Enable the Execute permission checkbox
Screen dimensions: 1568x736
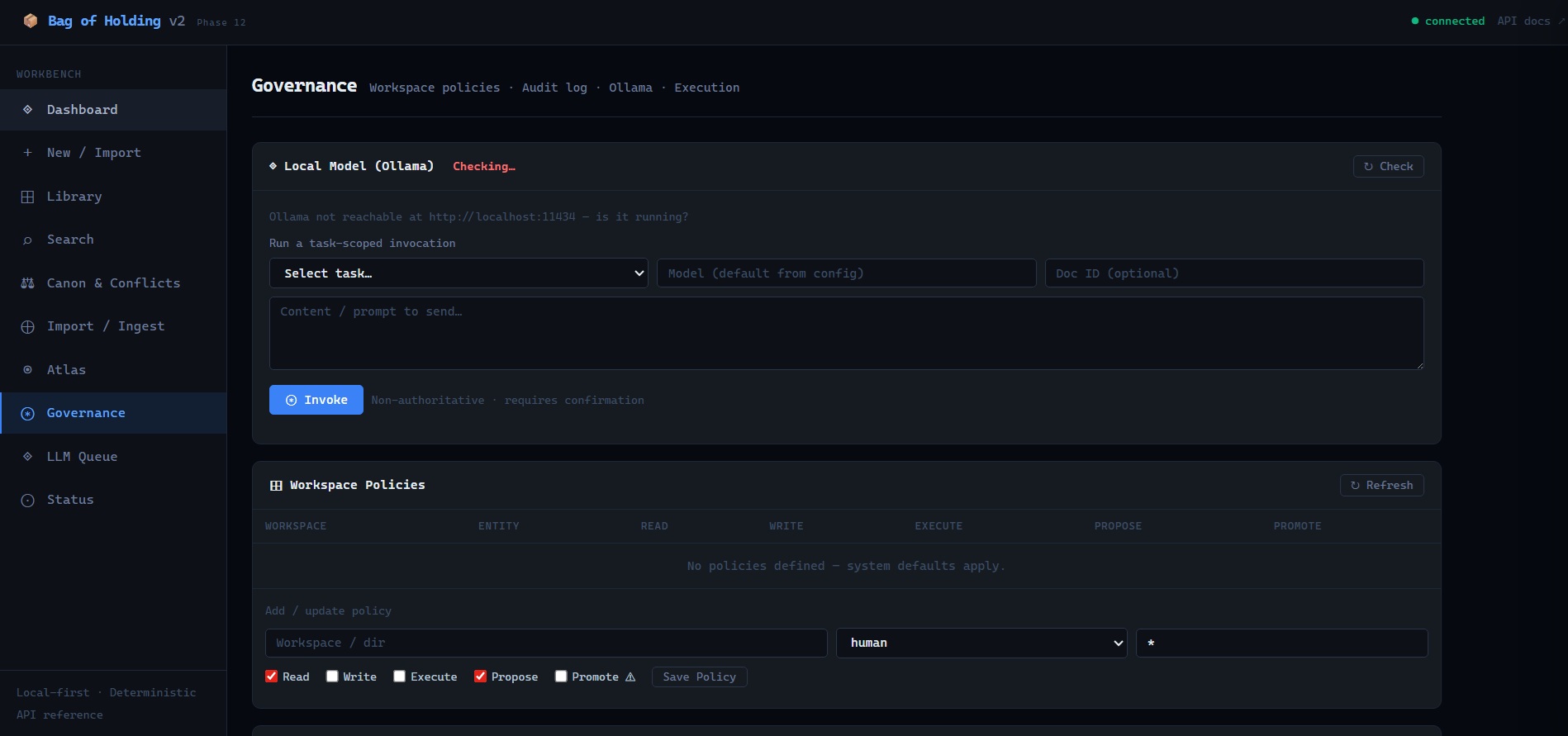[400, 677]
